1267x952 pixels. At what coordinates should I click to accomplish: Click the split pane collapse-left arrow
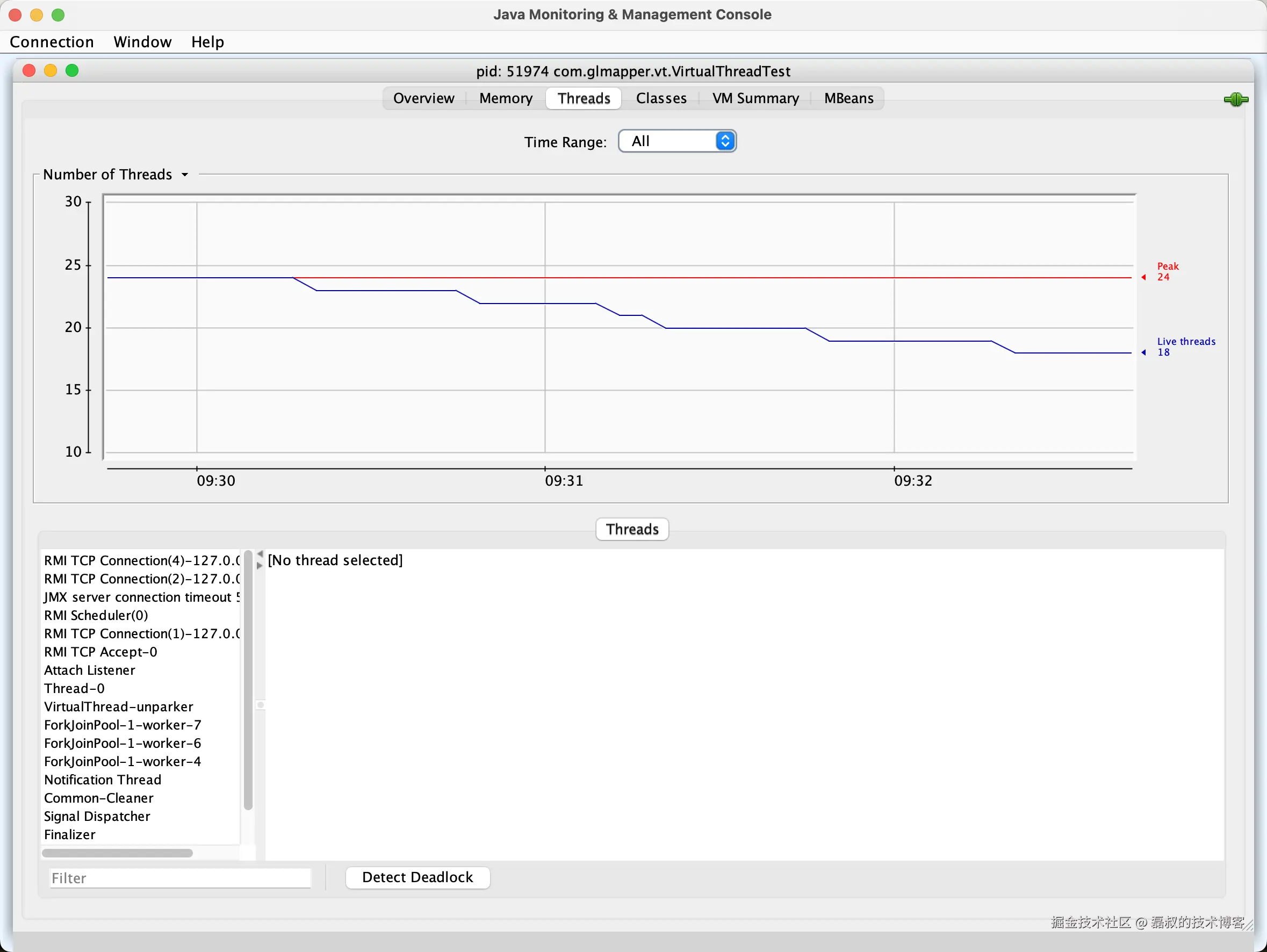260,554
